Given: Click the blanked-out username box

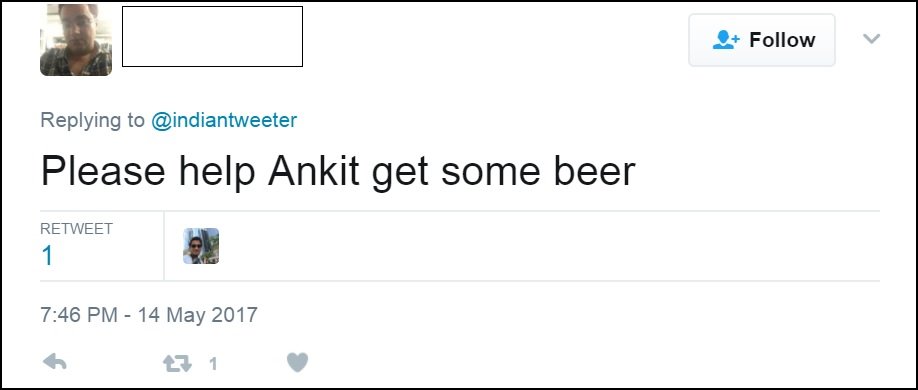Looking at the screenshot, I should pos(213,36).
